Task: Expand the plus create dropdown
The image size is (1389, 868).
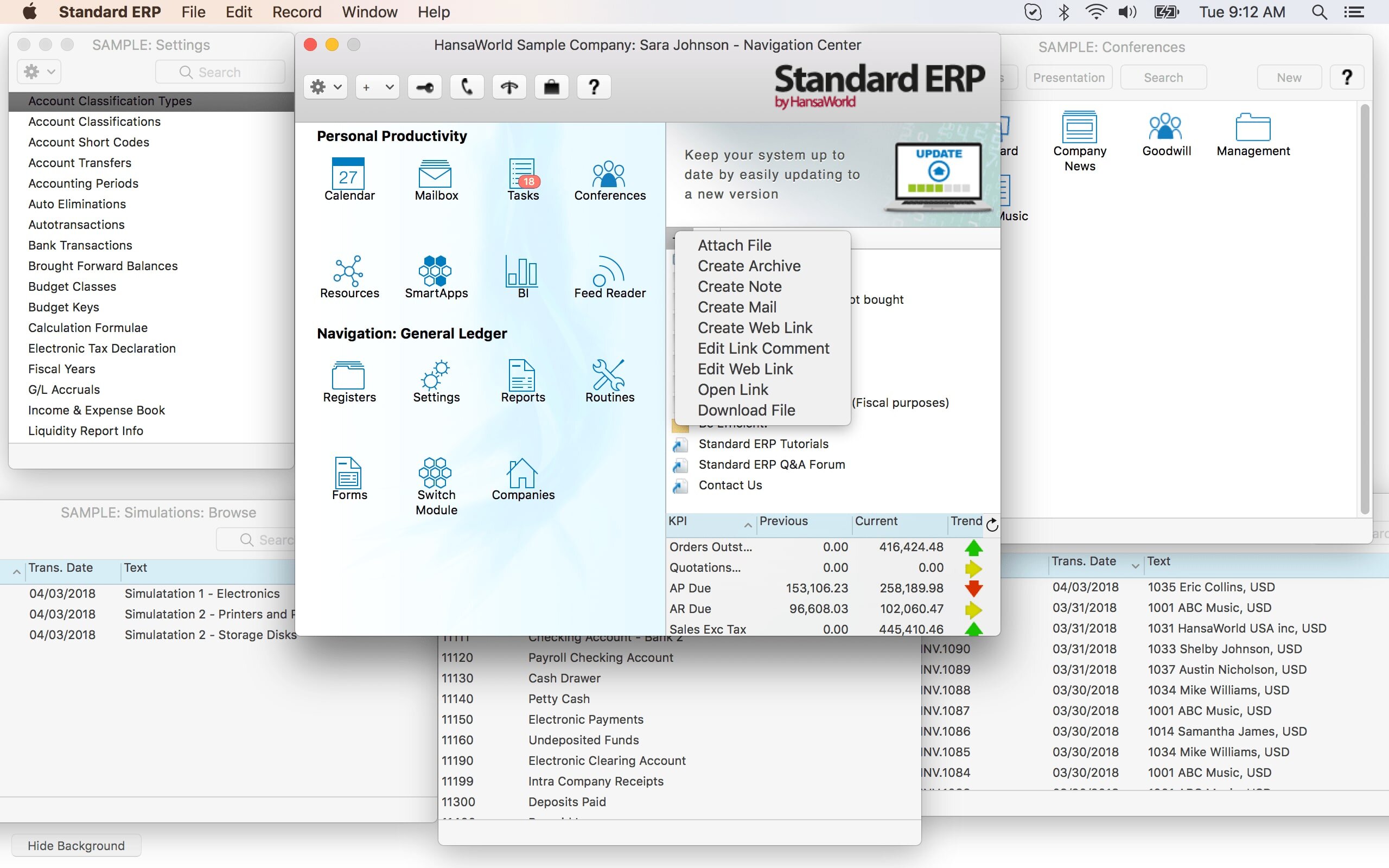Action: tap(377, 87)
